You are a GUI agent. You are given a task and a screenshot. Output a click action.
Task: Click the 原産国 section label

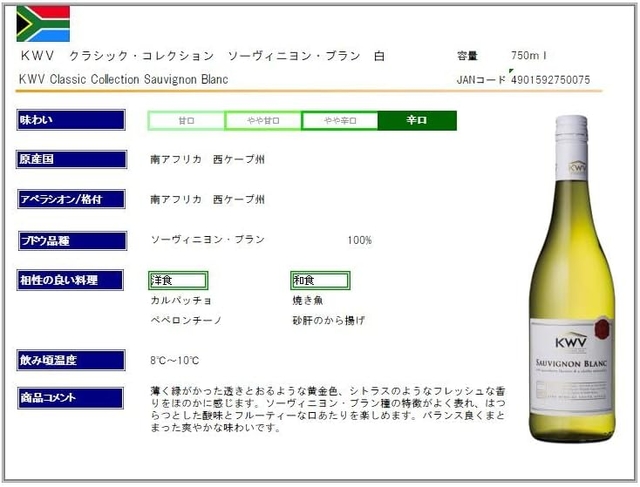[x=71, y=159]
